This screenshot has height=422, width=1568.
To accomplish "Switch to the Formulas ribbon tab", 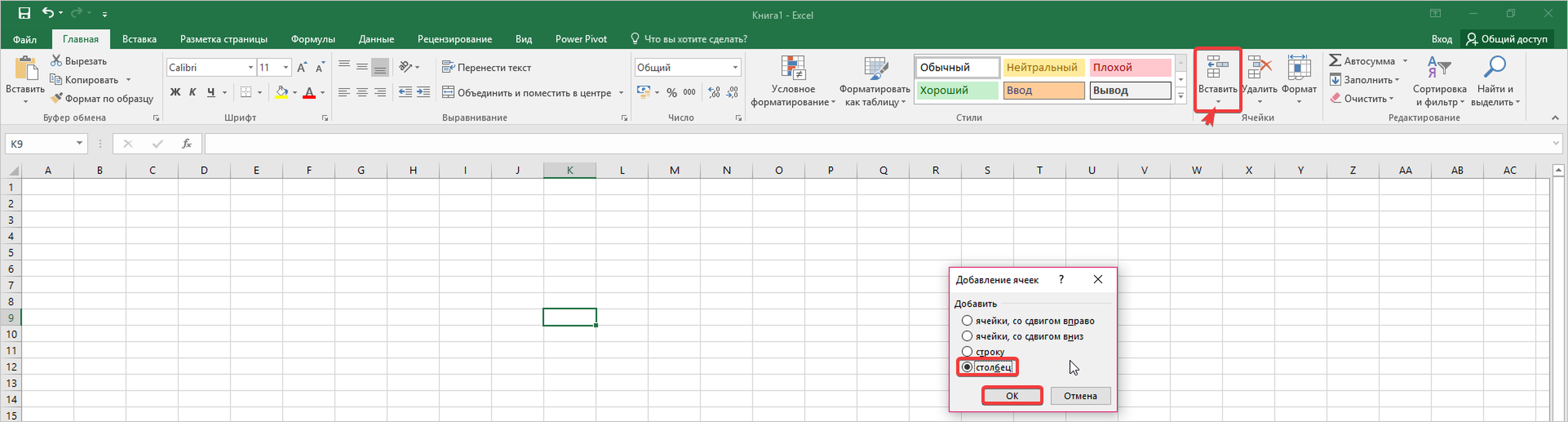I will pyautogui.click(x=313, y=39).
